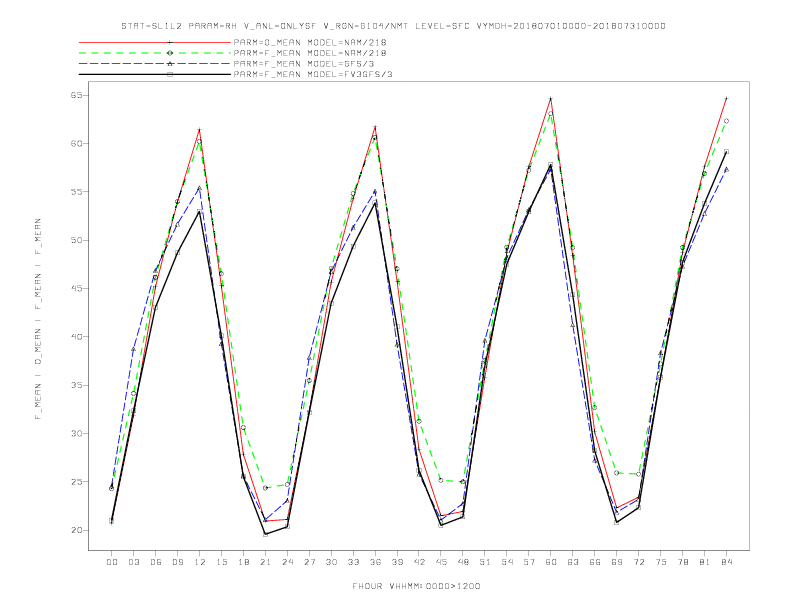This screenshot has height=612, width=792.
Task: Click x-axis forecast hour label 39
Action: click(397, 562)
